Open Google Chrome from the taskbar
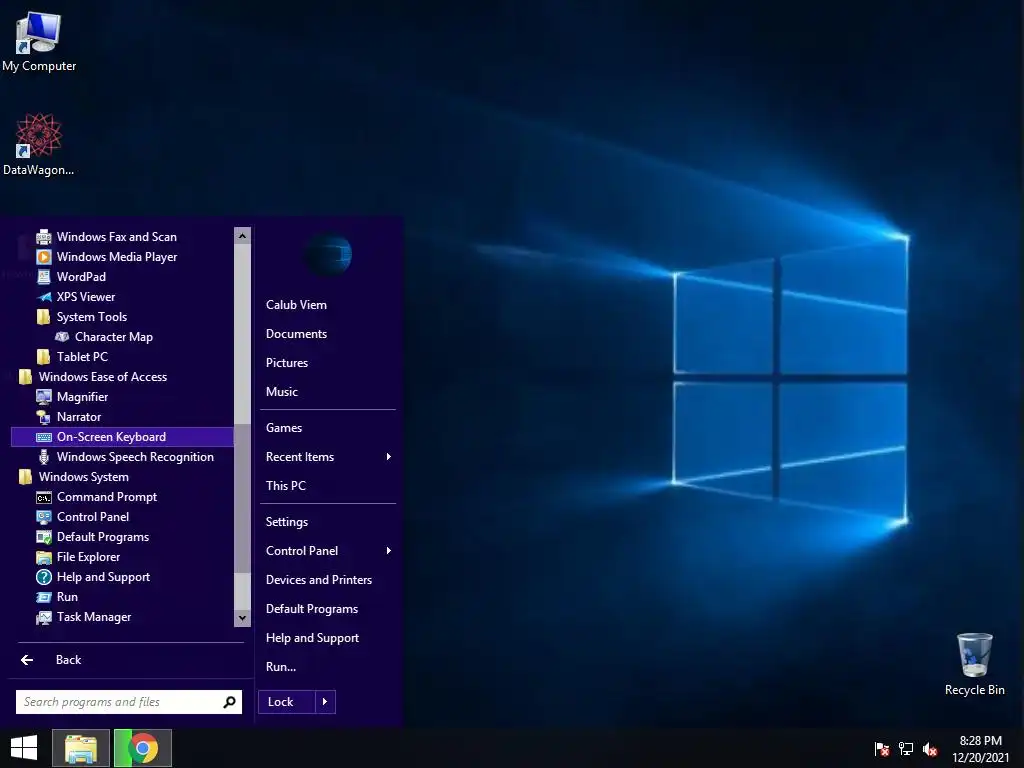Viewport: 1024px width, 768px height. (143, 748)
